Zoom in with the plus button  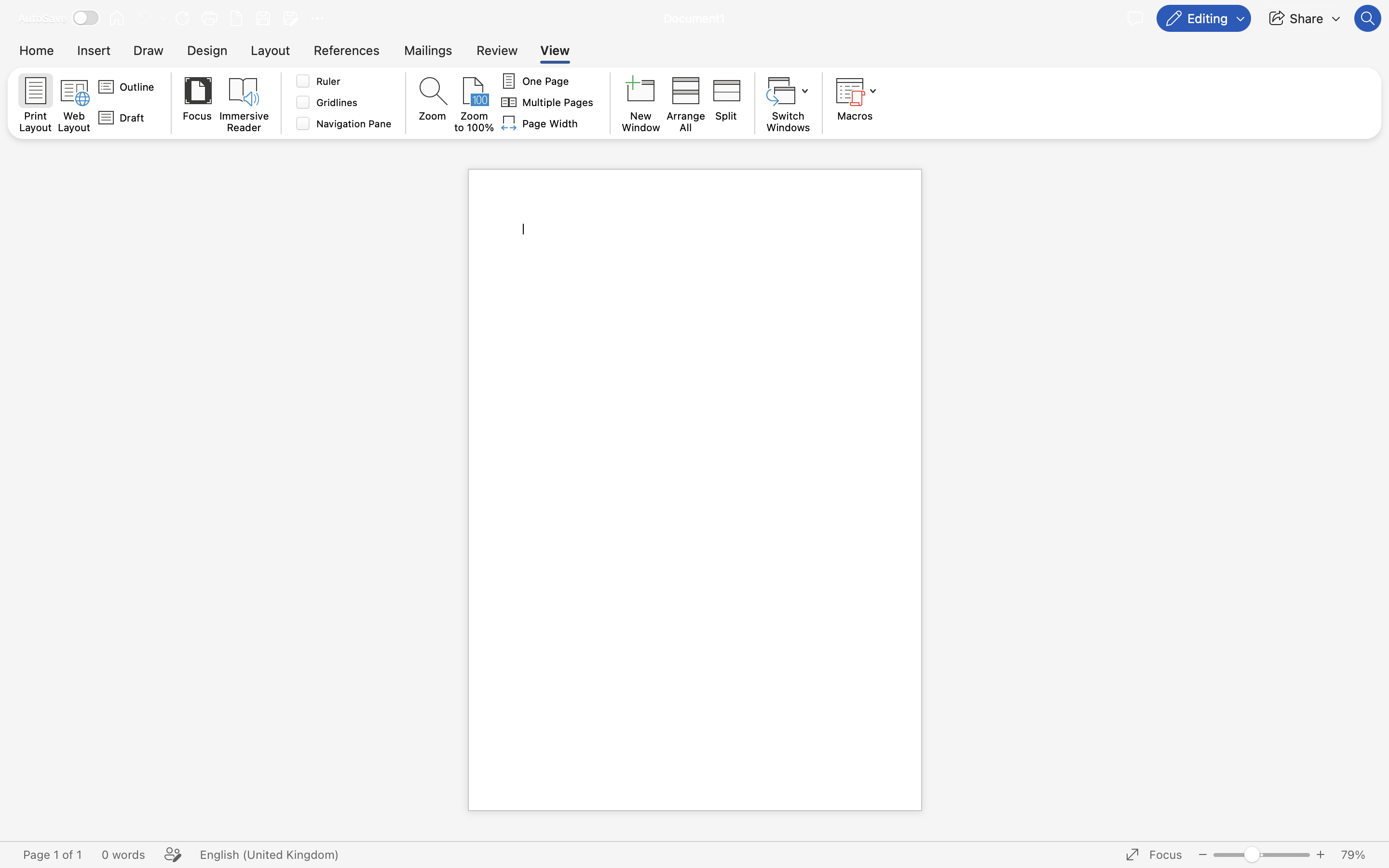click(1320, 854)
